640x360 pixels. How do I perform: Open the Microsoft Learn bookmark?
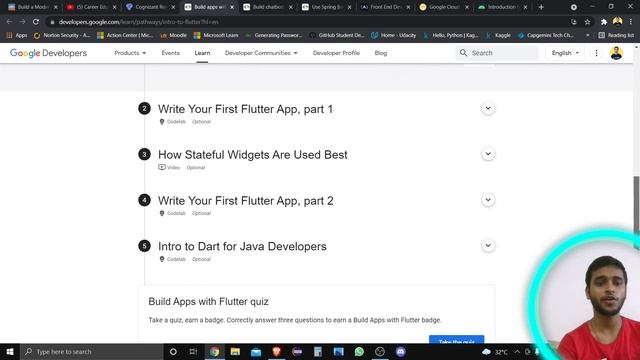[x=216, y=36]
